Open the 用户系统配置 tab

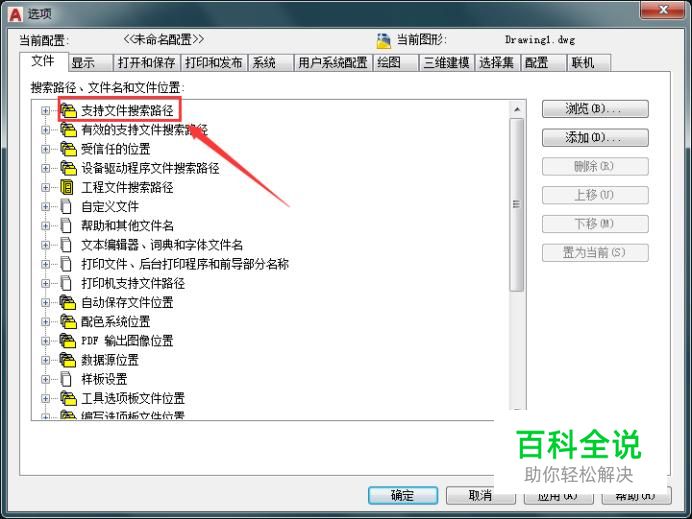click(333, 63)
